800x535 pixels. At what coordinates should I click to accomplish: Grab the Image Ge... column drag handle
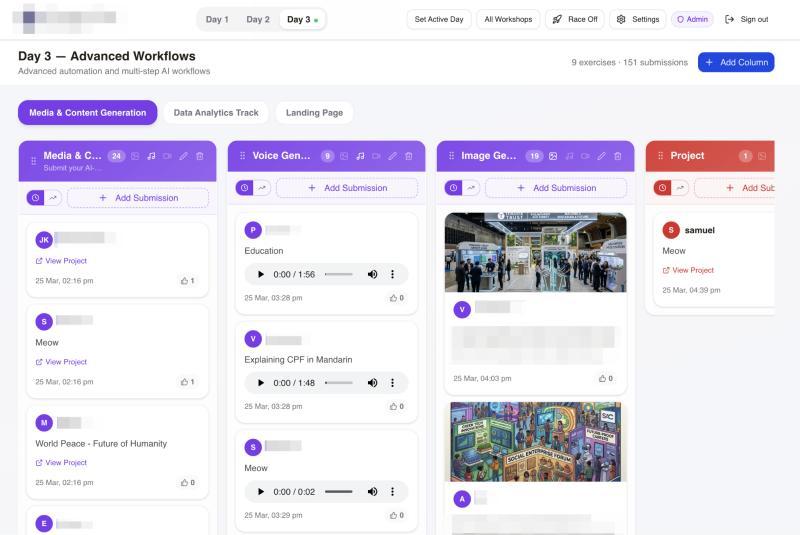pyautogui.click(x=452, y=156)
